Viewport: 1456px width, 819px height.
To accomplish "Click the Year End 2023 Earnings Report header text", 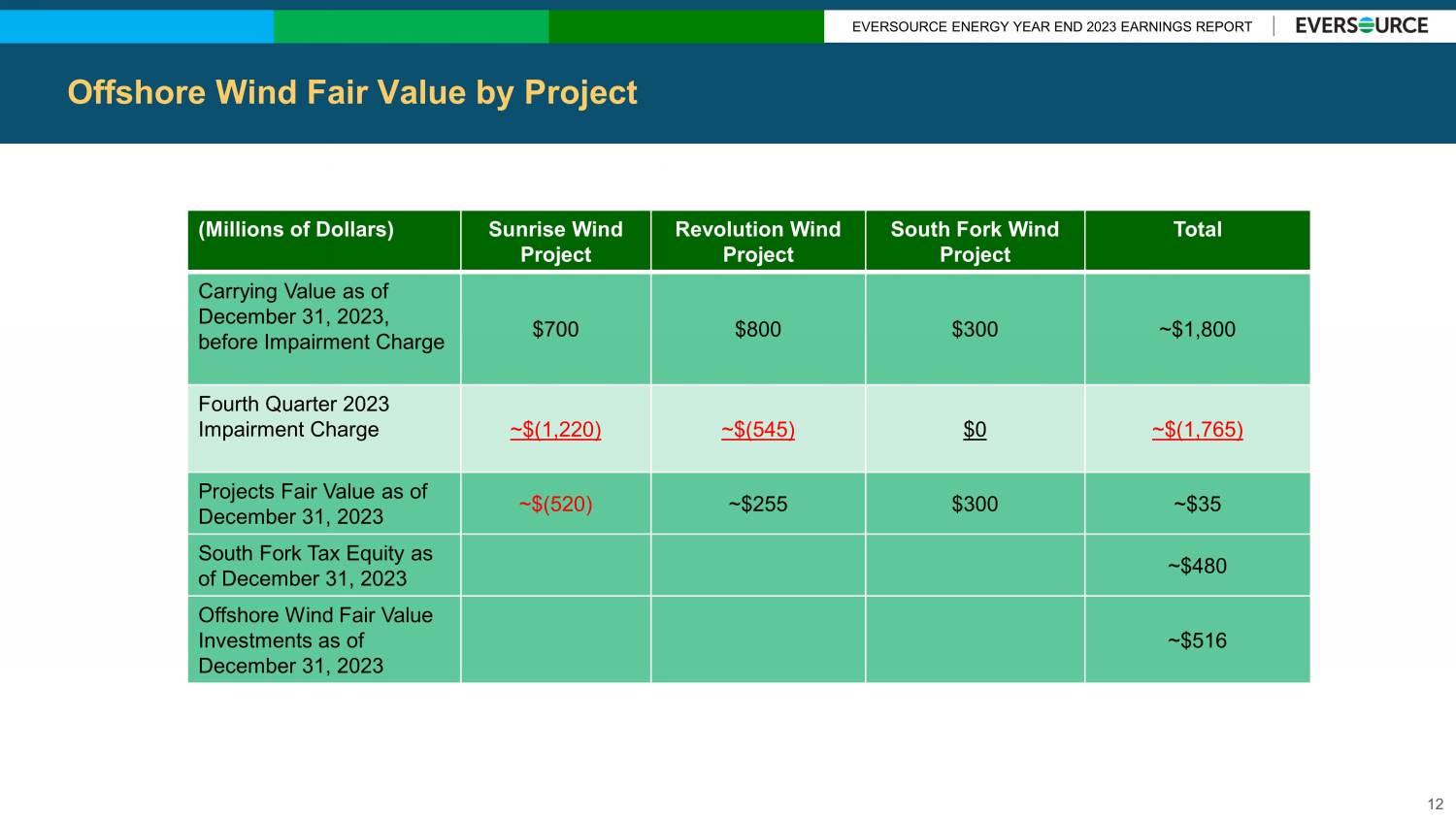I will click(x=1051, y=27).
